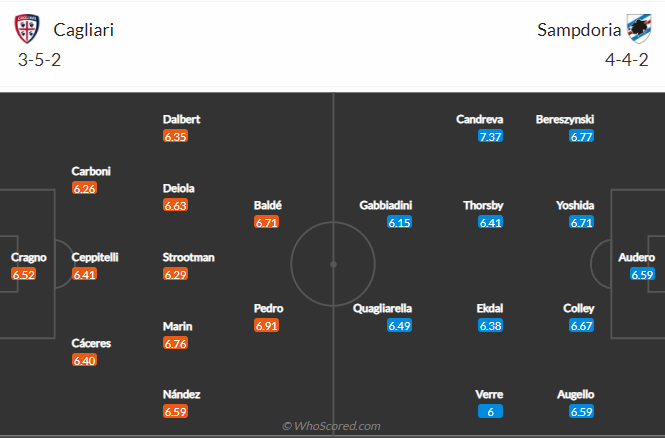Open the Cagliari team name link
Image resolution: width=665 pixels, height=438 pixels.
point(84,30)
